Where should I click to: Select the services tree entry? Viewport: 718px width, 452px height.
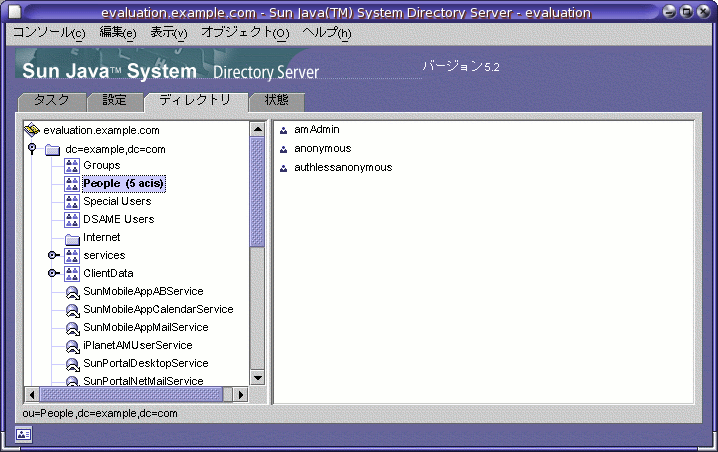tap(104, 255)
